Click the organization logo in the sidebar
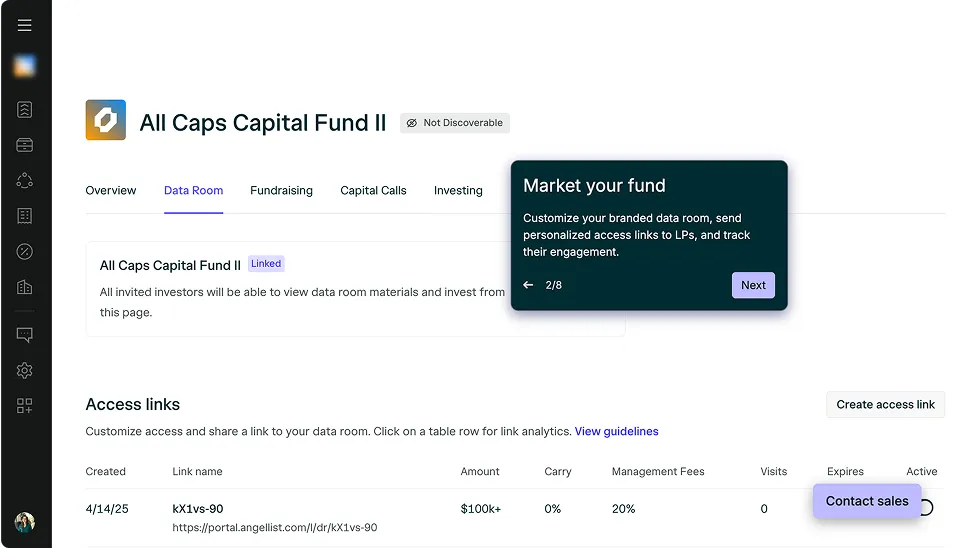965x549 pixels. click(x=25, y=66)
